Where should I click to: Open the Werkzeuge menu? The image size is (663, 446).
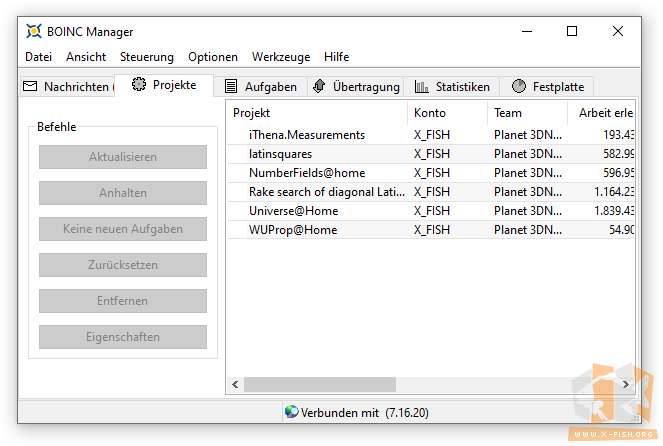[280, 57]
